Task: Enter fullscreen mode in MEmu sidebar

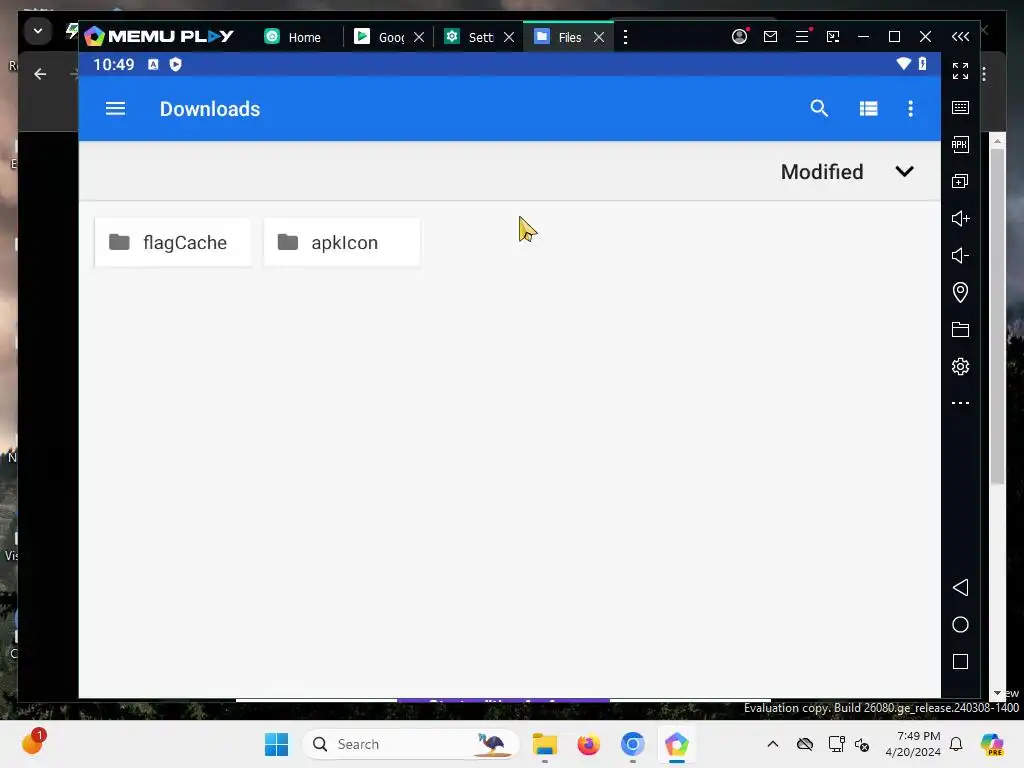Action: [960, 71]
